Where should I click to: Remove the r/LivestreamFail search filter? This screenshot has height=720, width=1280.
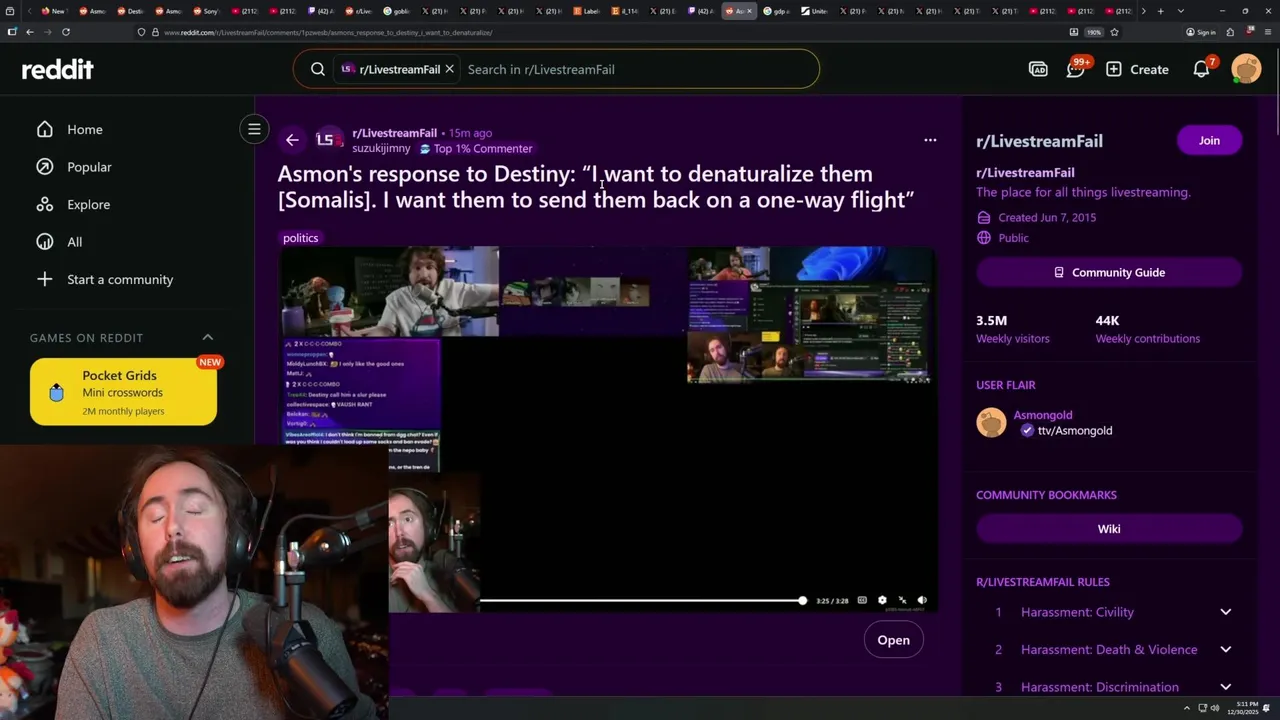point(449,69)
